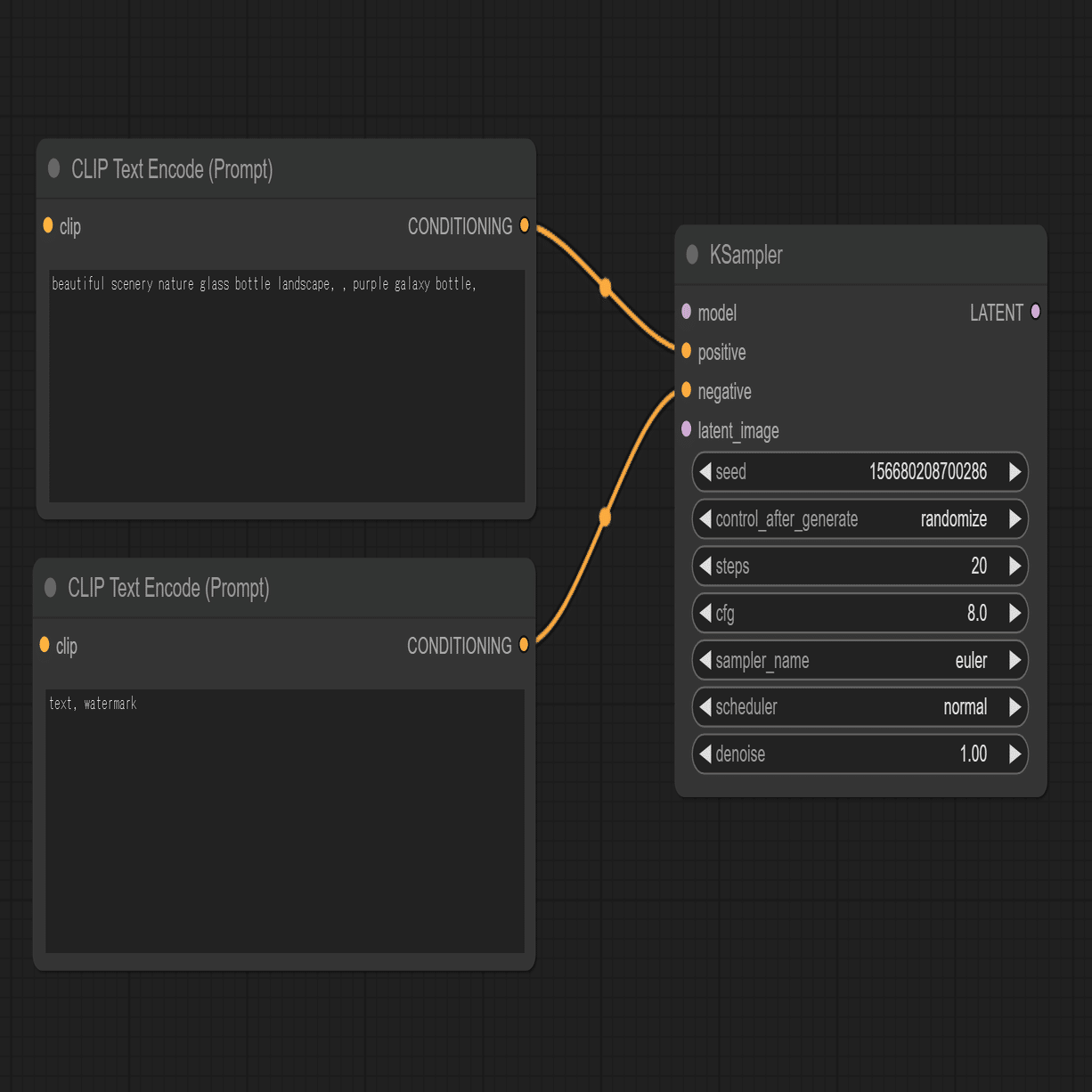Open the scheduler normal dropdown

pos(860,707)
